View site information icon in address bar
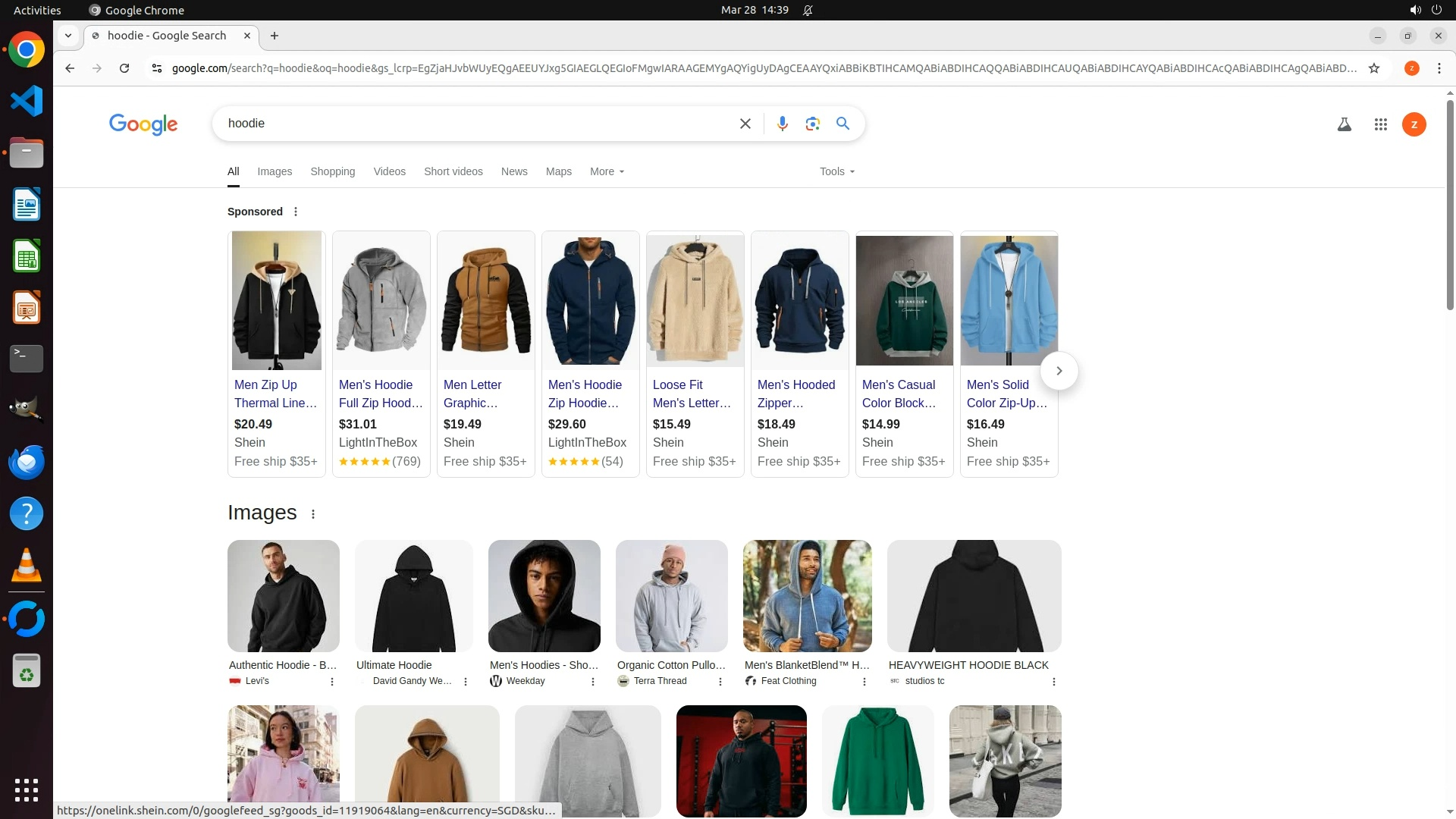 pyautogui.click(x=157, y=68)
